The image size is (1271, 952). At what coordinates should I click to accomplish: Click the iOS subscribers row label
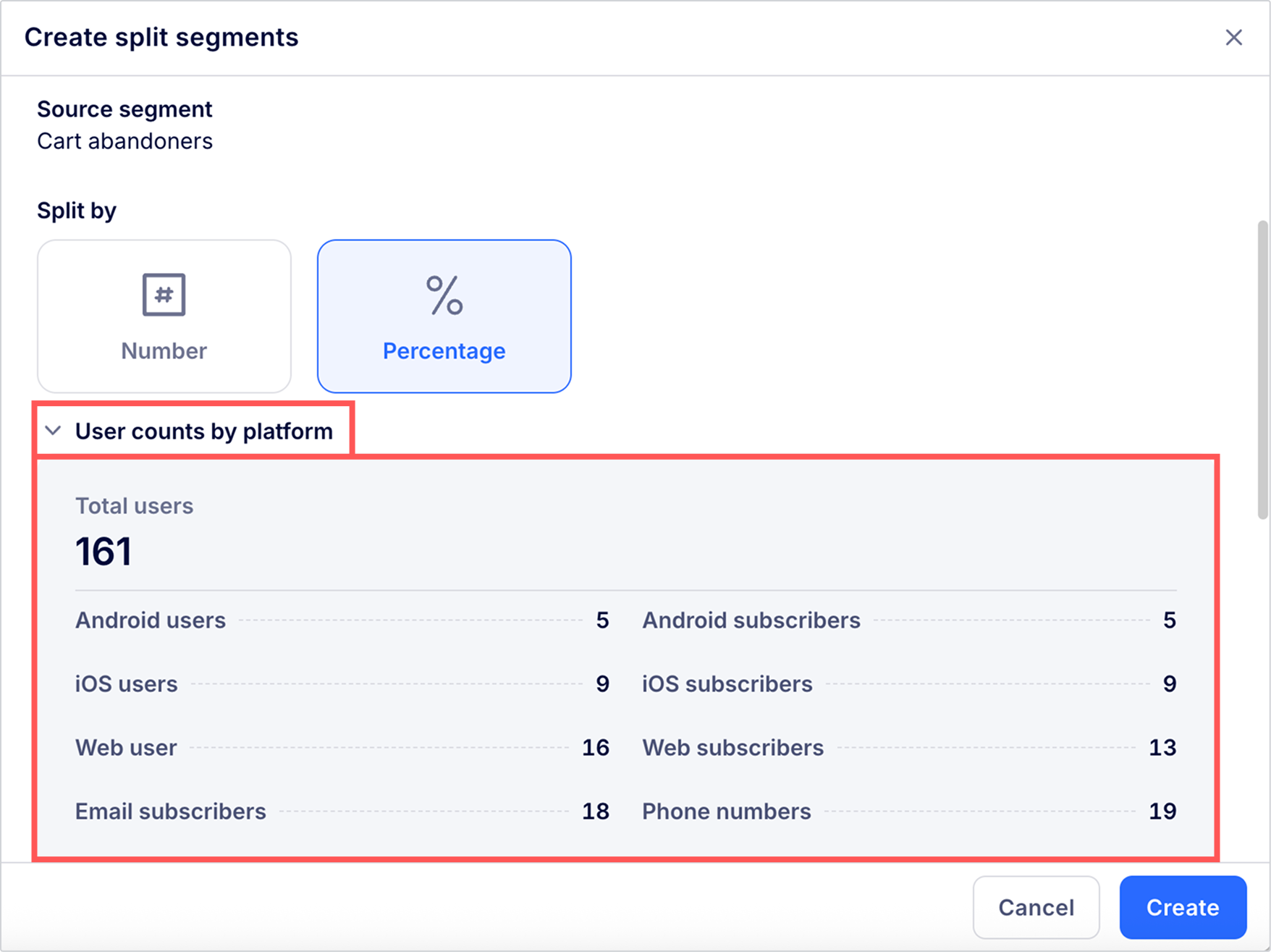[727, 684]
